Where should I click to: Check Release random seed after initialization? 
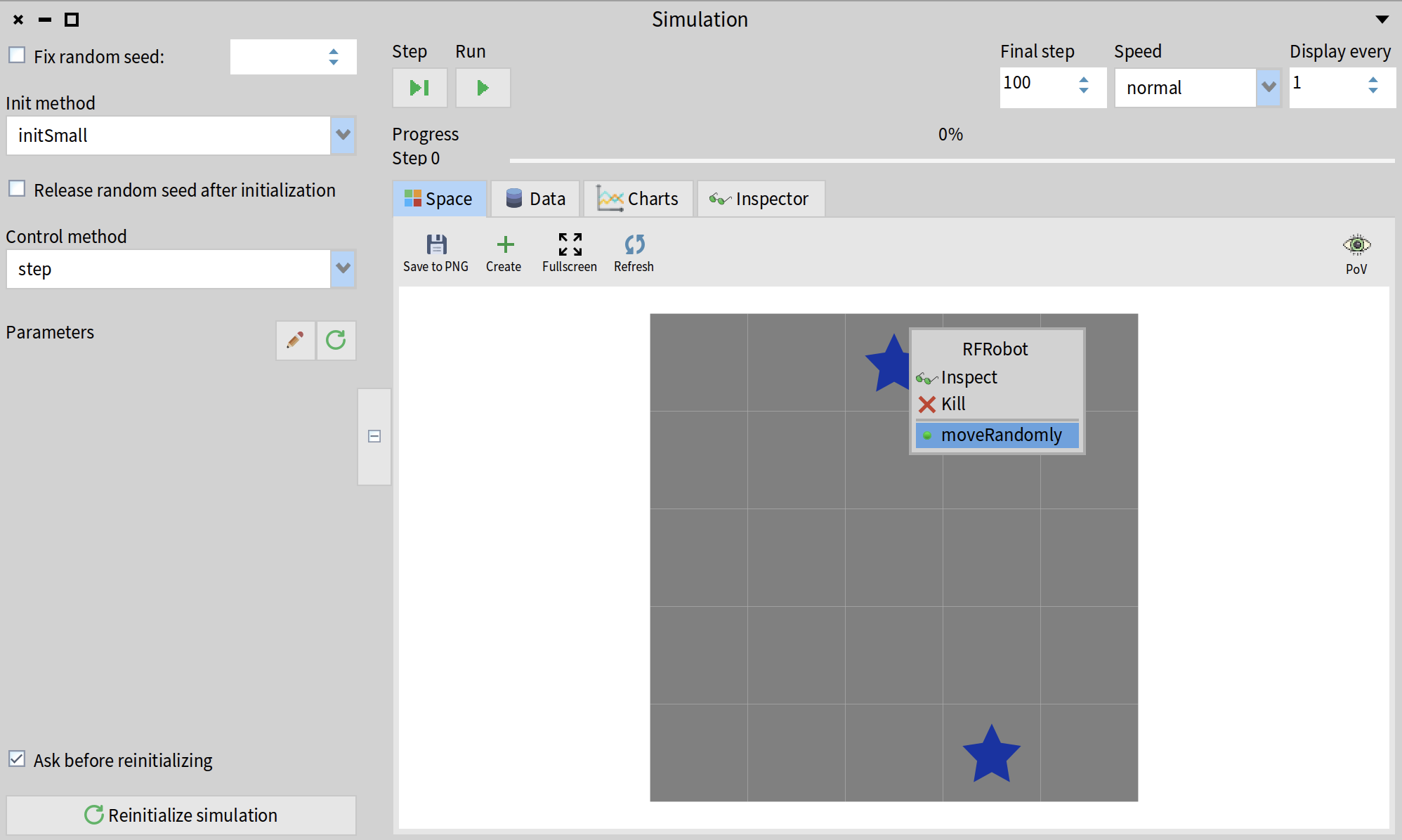17,189
